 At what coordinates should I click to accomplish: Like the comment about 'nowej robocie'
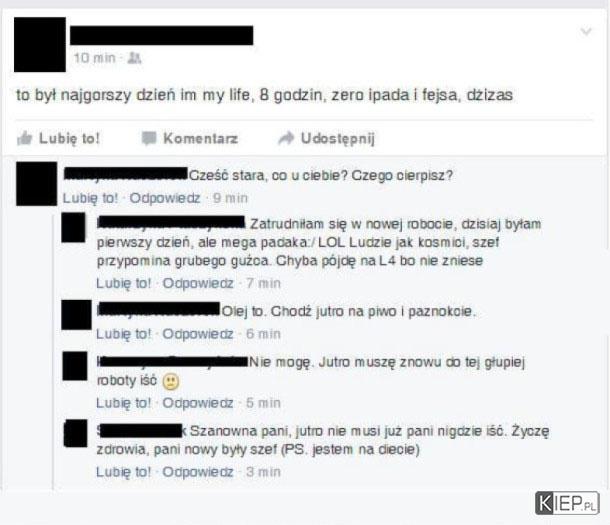123,283
